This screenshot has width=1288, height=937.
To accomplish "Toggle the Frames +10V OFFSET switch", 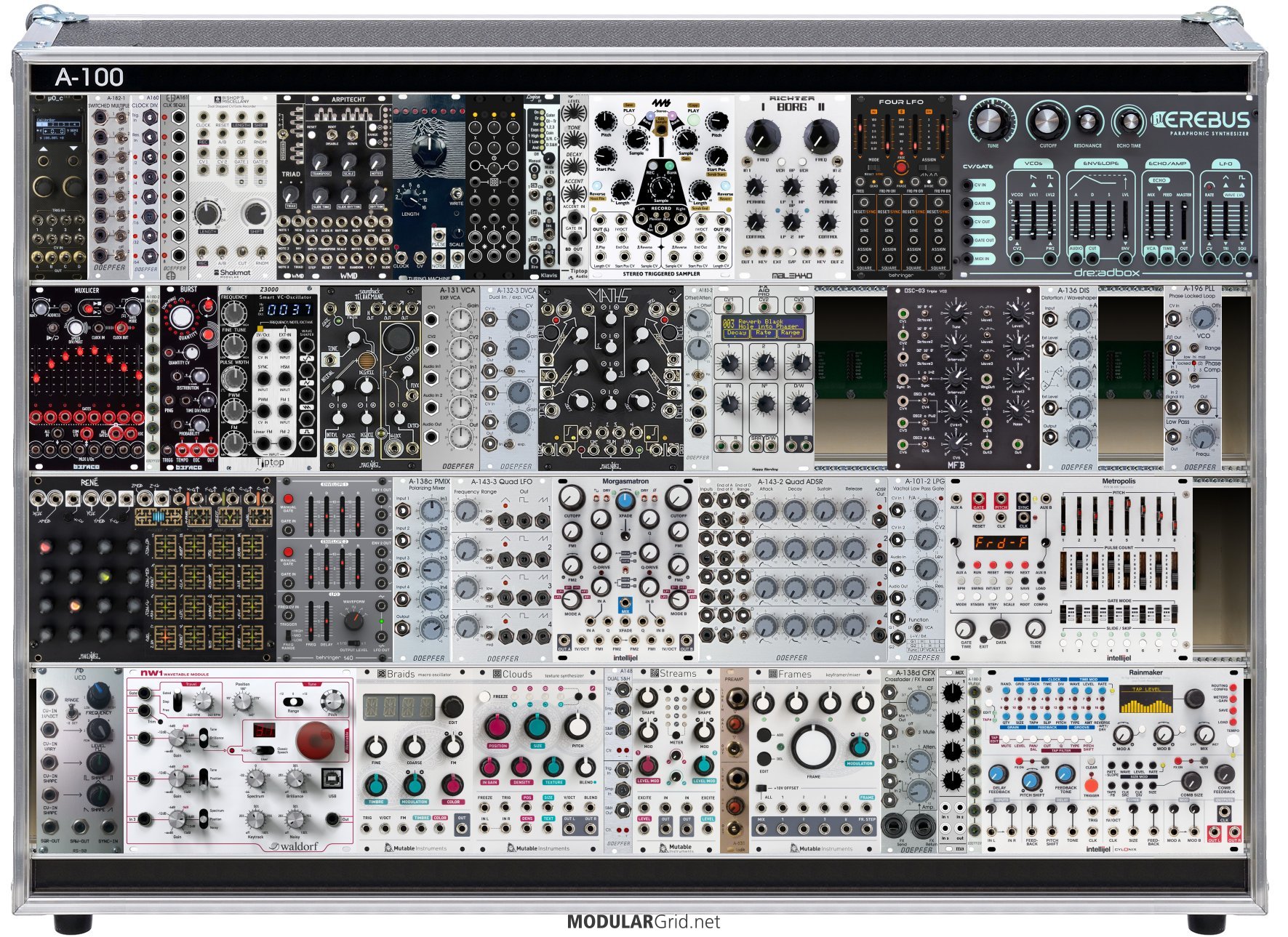I will [761, 788].
